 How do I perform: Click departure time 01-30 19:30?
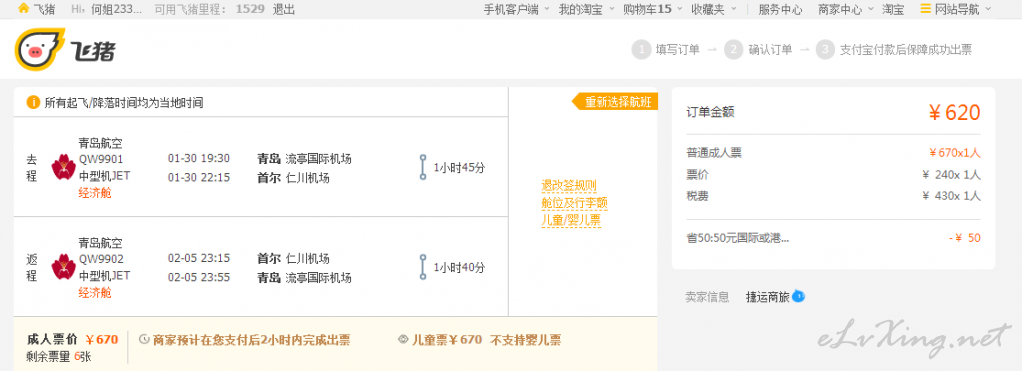point(199,158)
